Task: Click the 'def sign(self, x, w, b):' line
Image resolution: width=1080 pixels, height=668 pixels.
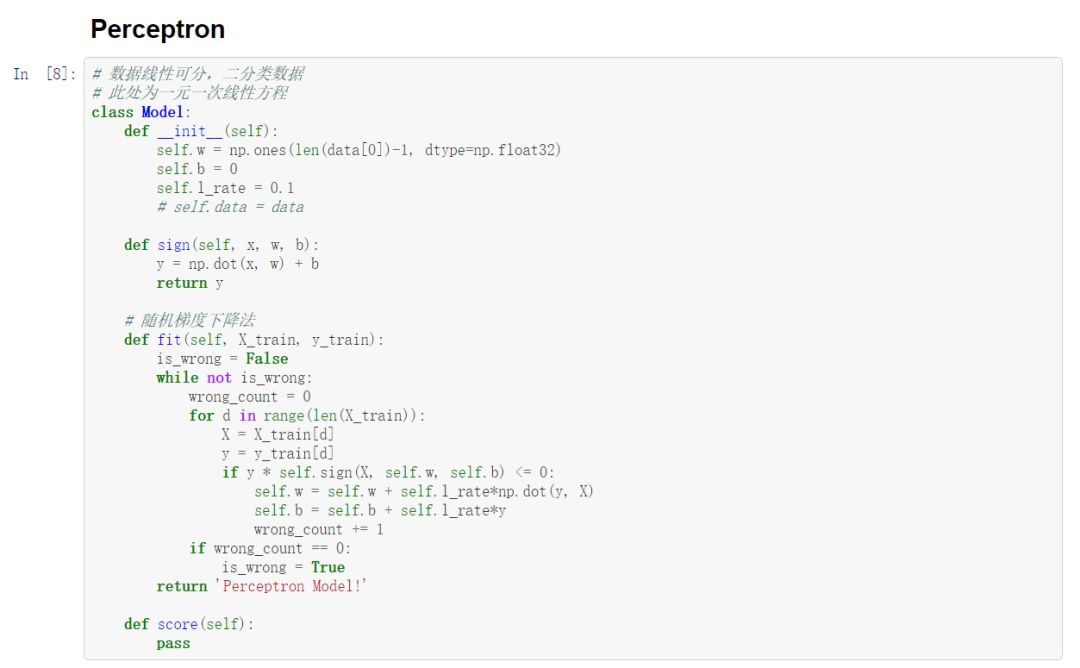Action: pyautogui.click(x=221, y=244)
